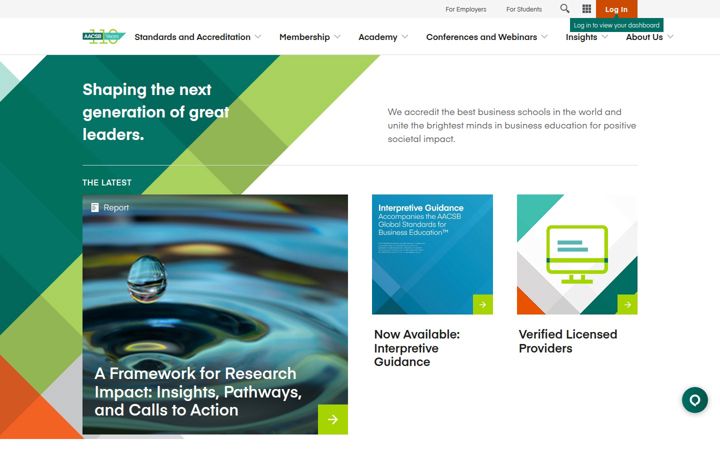
Task: Click 'Shaping the next generation' headline
Action: 156,112
